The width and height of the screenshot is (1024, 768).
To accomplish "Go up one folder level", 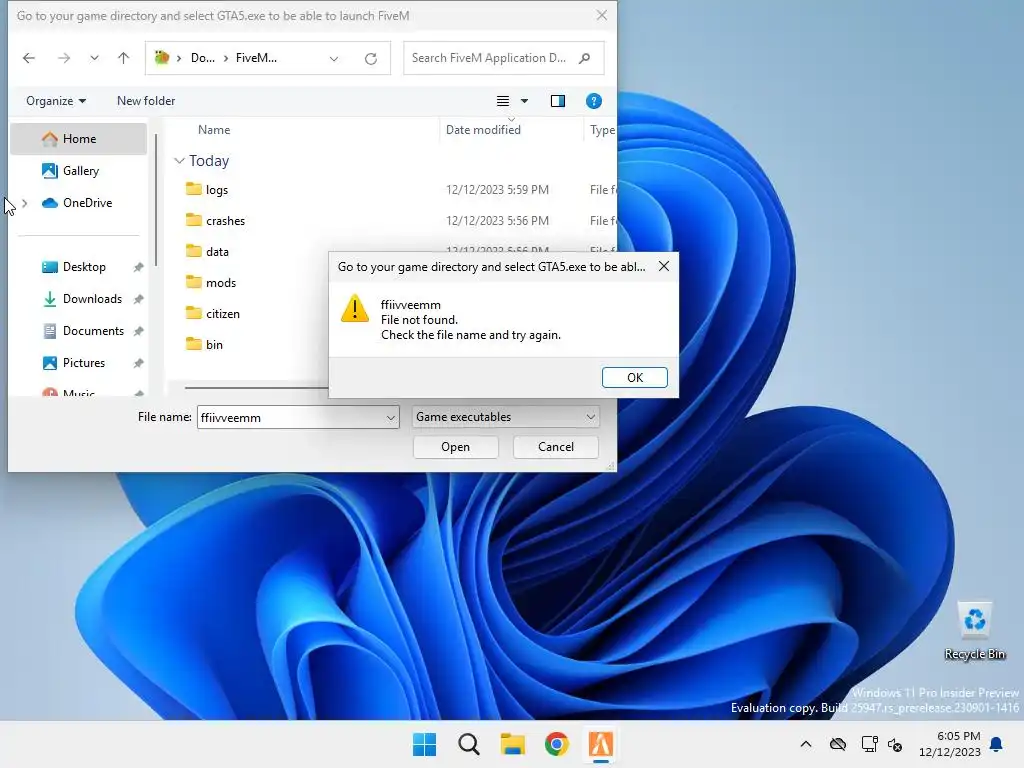I will tap(123, 58).
